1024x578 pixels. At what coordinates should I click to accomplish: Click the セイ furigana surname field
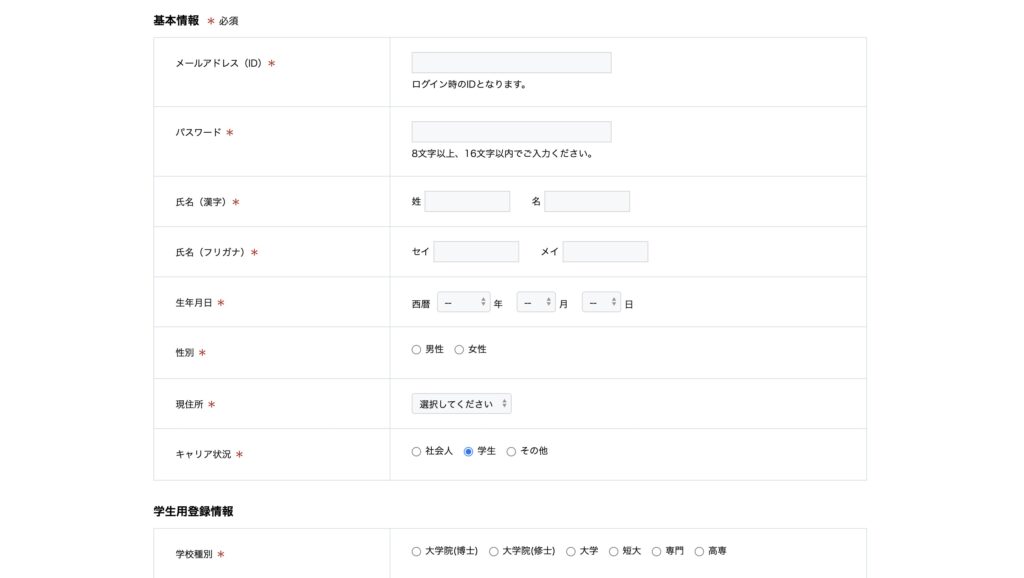tap(476, 252)
